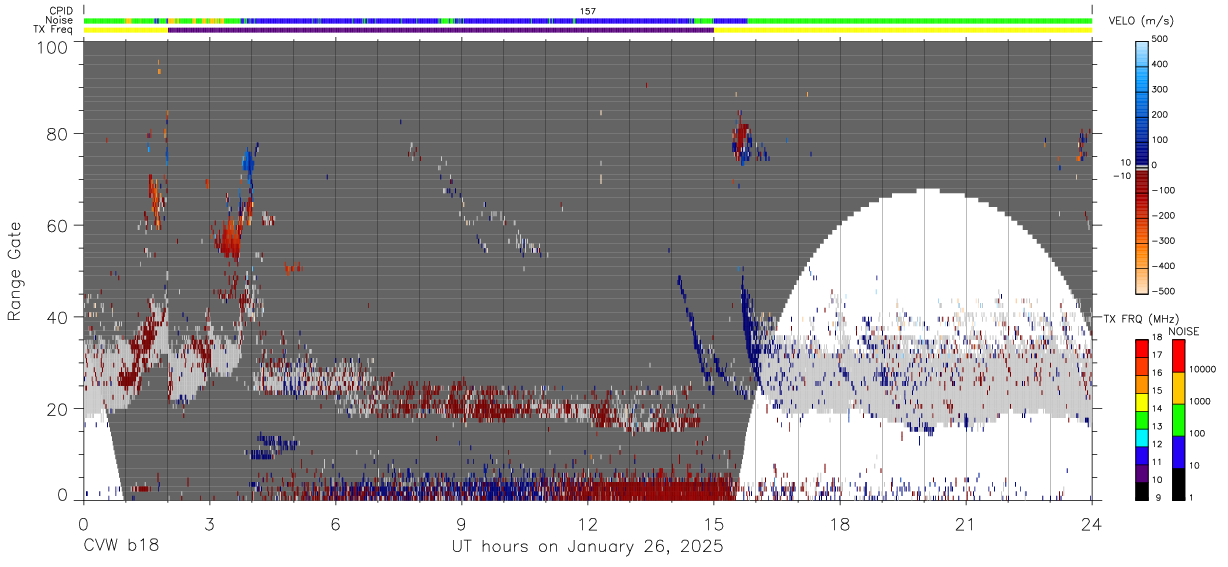Click the 1 tick on NOISE scale

(x=1189, y=497)
